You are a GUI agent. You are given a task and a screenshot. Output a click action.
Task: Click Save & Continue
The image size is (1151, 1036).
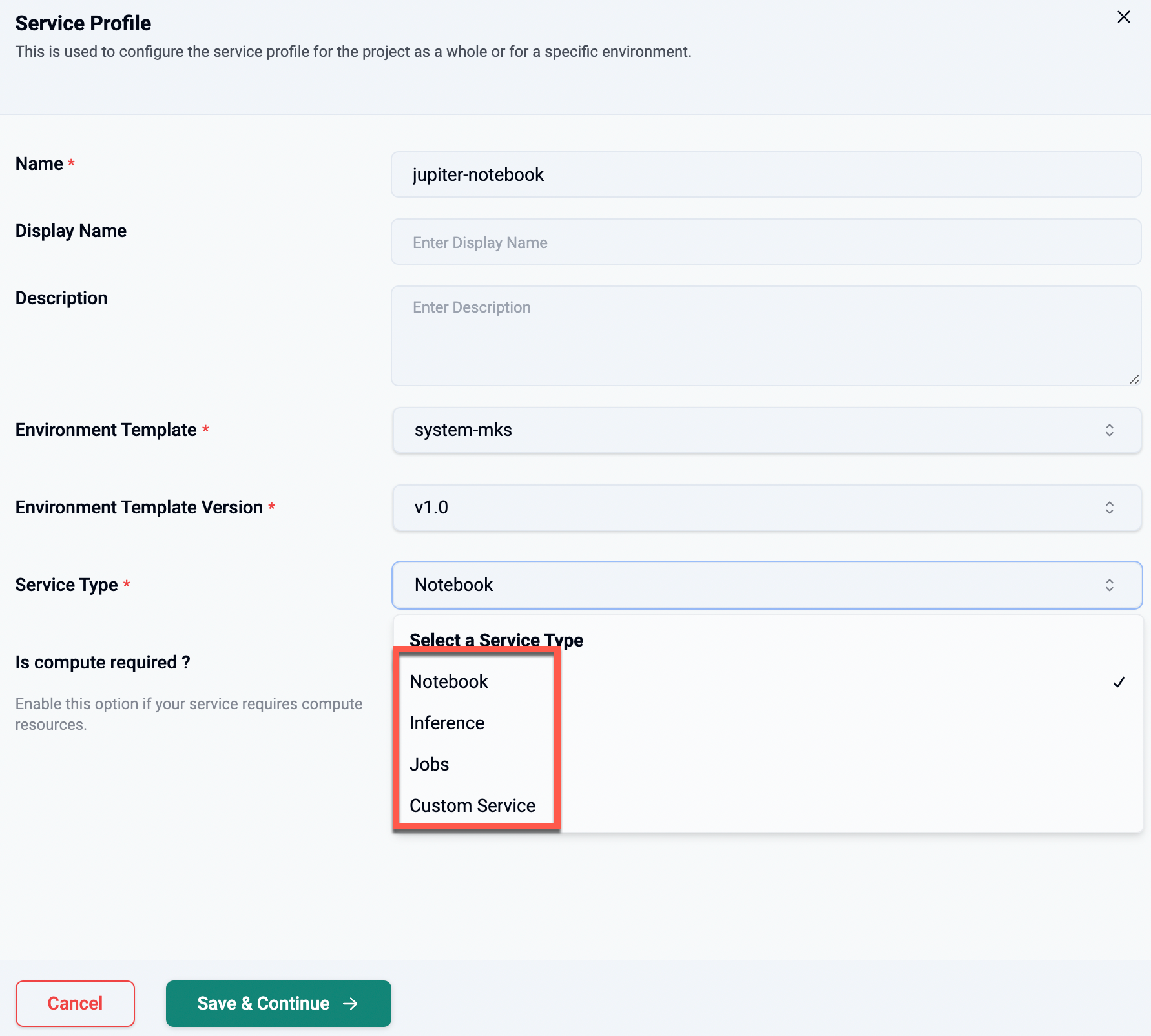(278, 1003)
